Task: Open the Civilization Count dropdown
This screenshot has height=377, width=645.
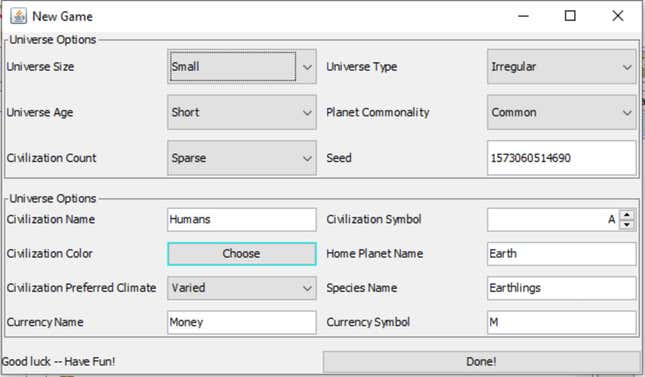Action: coord(242,158)
